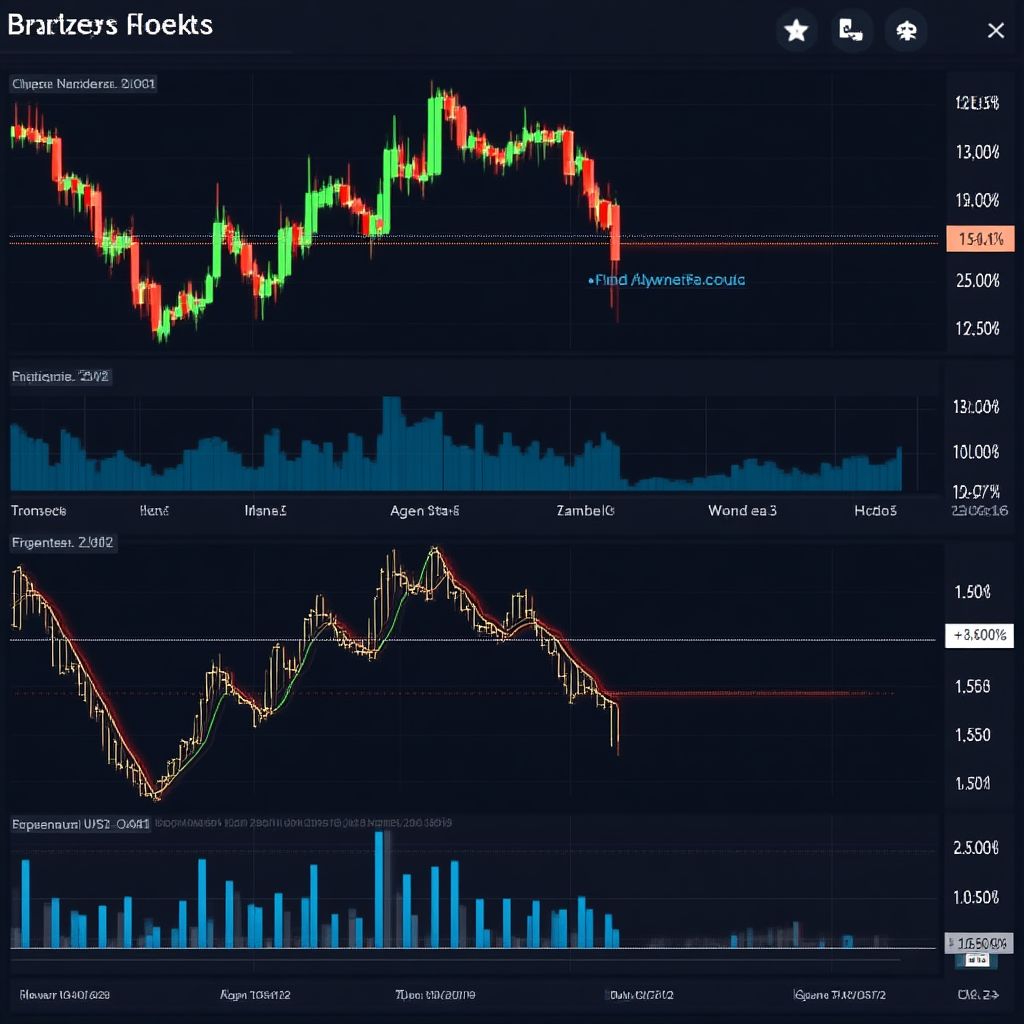1024x1024 pixels.
Task: Click the 25.00% price axis label
Action: click(978, 281)
